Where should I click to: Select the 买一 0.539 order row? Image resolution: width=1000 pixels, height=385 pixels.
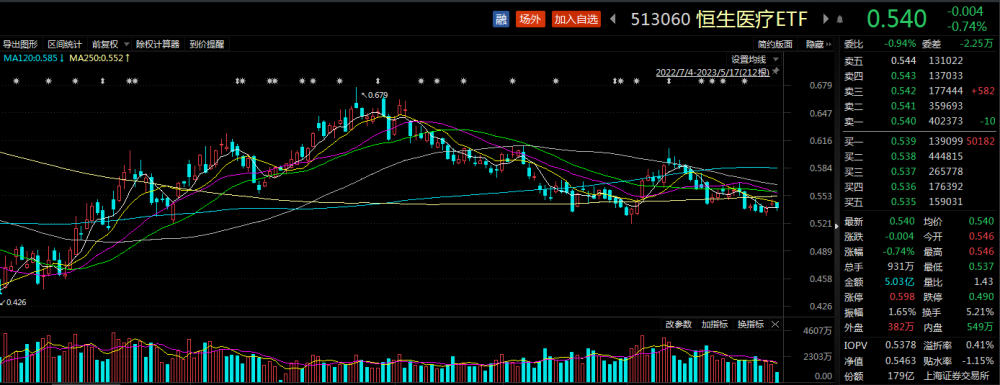click(918, 141)
